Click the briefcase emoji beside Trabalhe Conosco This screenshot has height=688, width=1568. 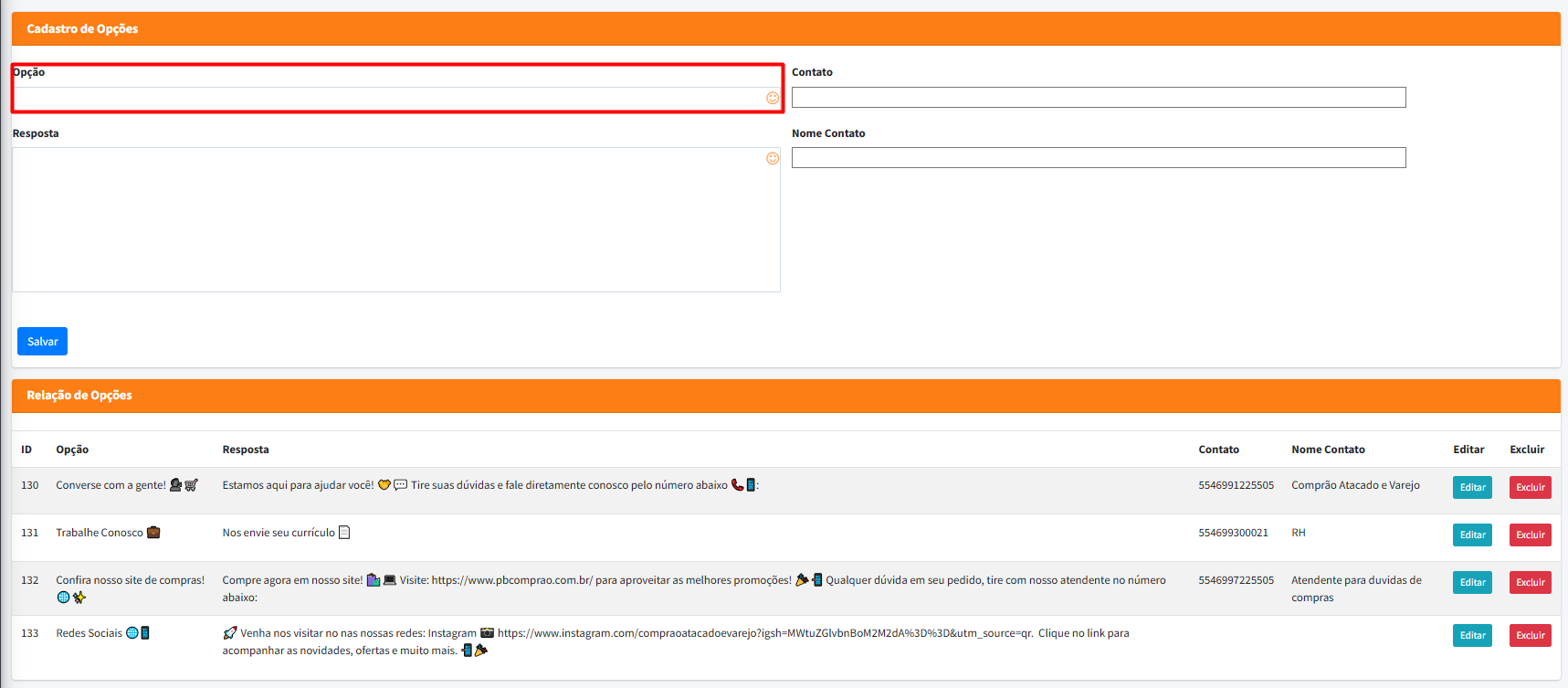pyautogui.click(x=153, y=533)
